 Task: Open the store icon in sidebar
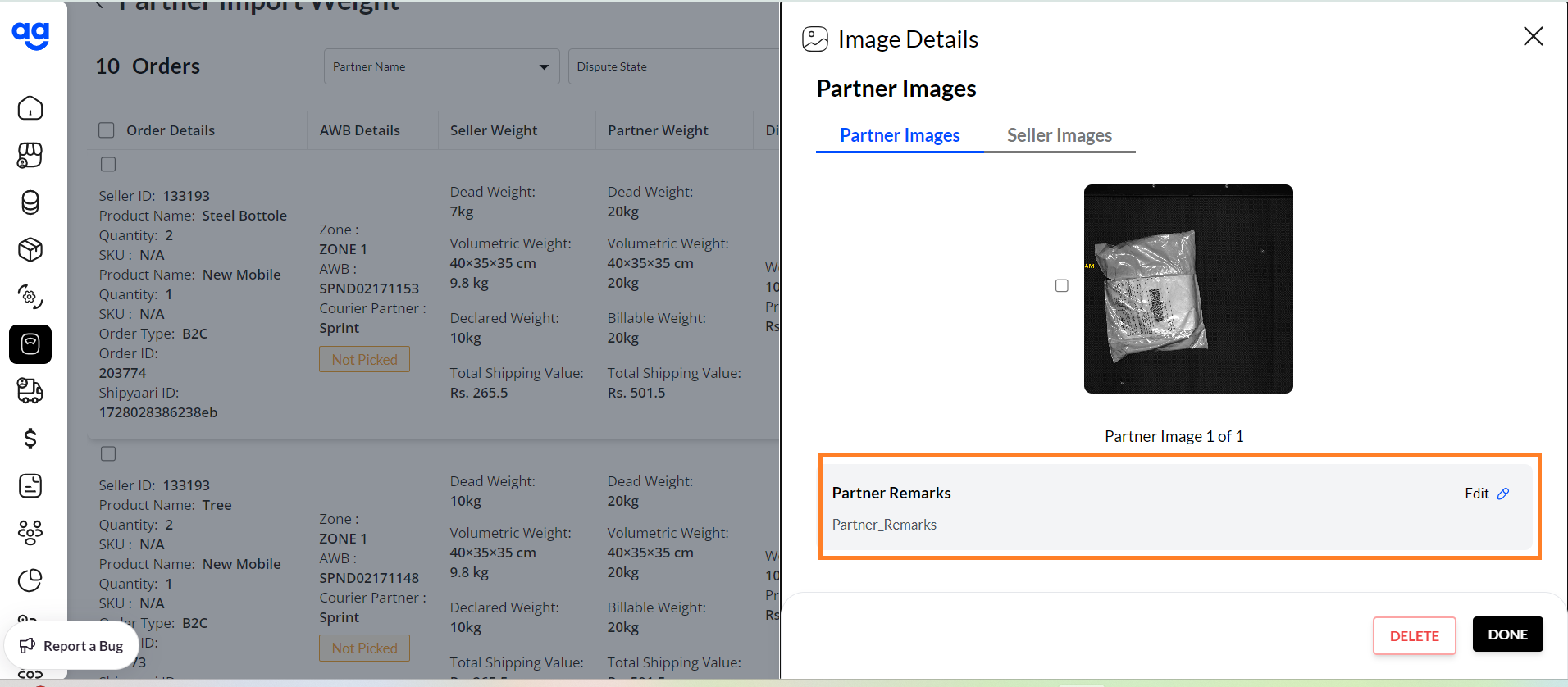coord(30,155)
